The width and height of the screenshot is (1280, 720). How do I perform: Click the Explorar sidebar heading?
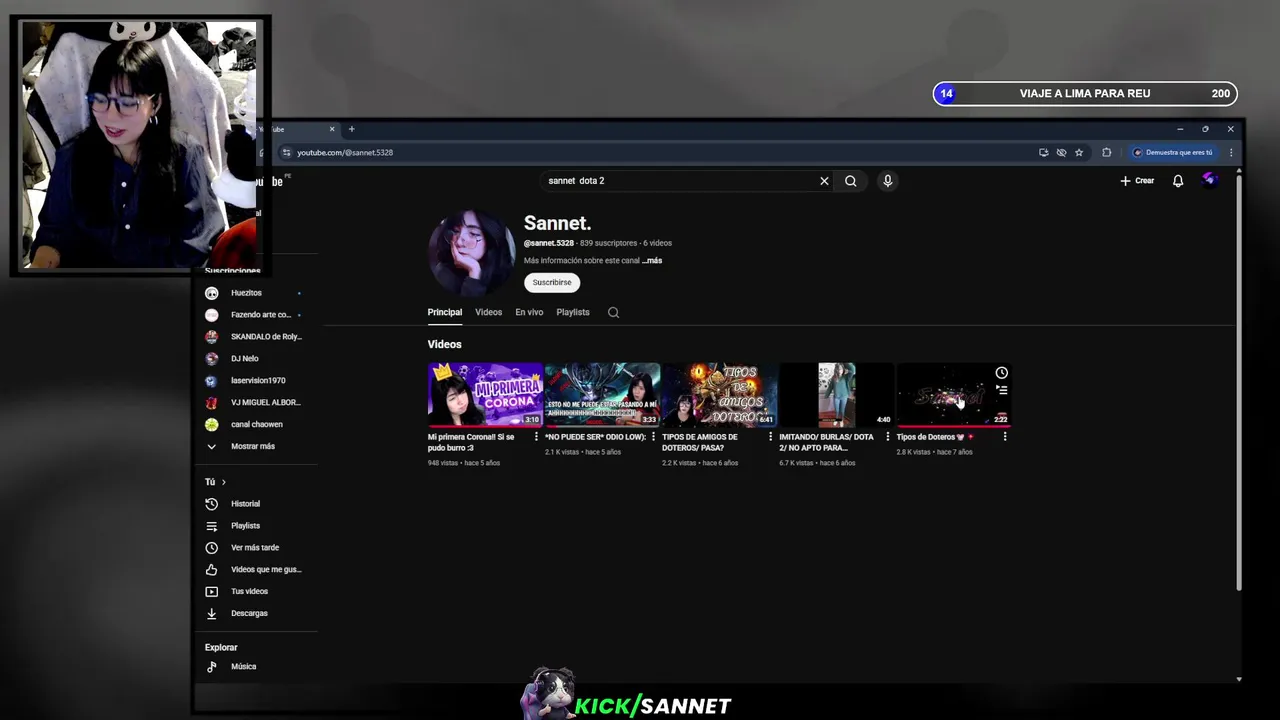pyautogui.click(x=221, y=648)
